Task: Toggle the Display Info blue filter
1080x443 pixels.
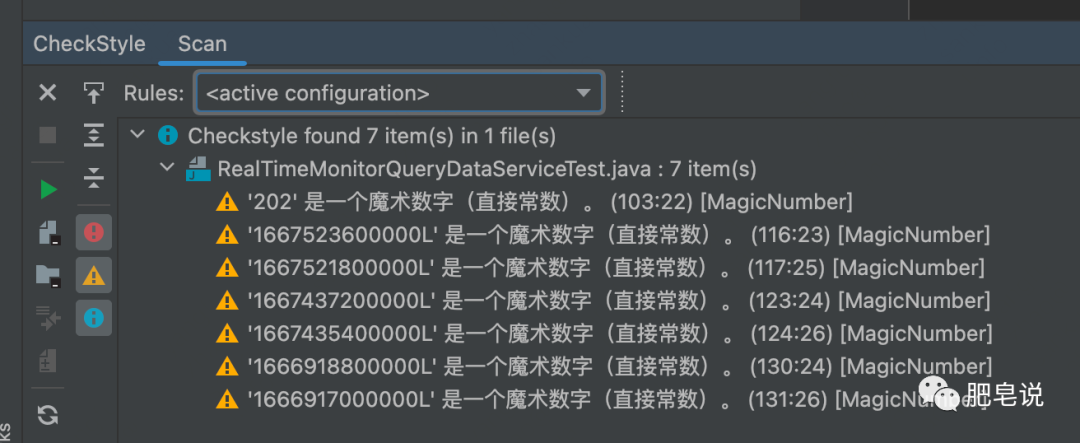Action: point(94,317)
